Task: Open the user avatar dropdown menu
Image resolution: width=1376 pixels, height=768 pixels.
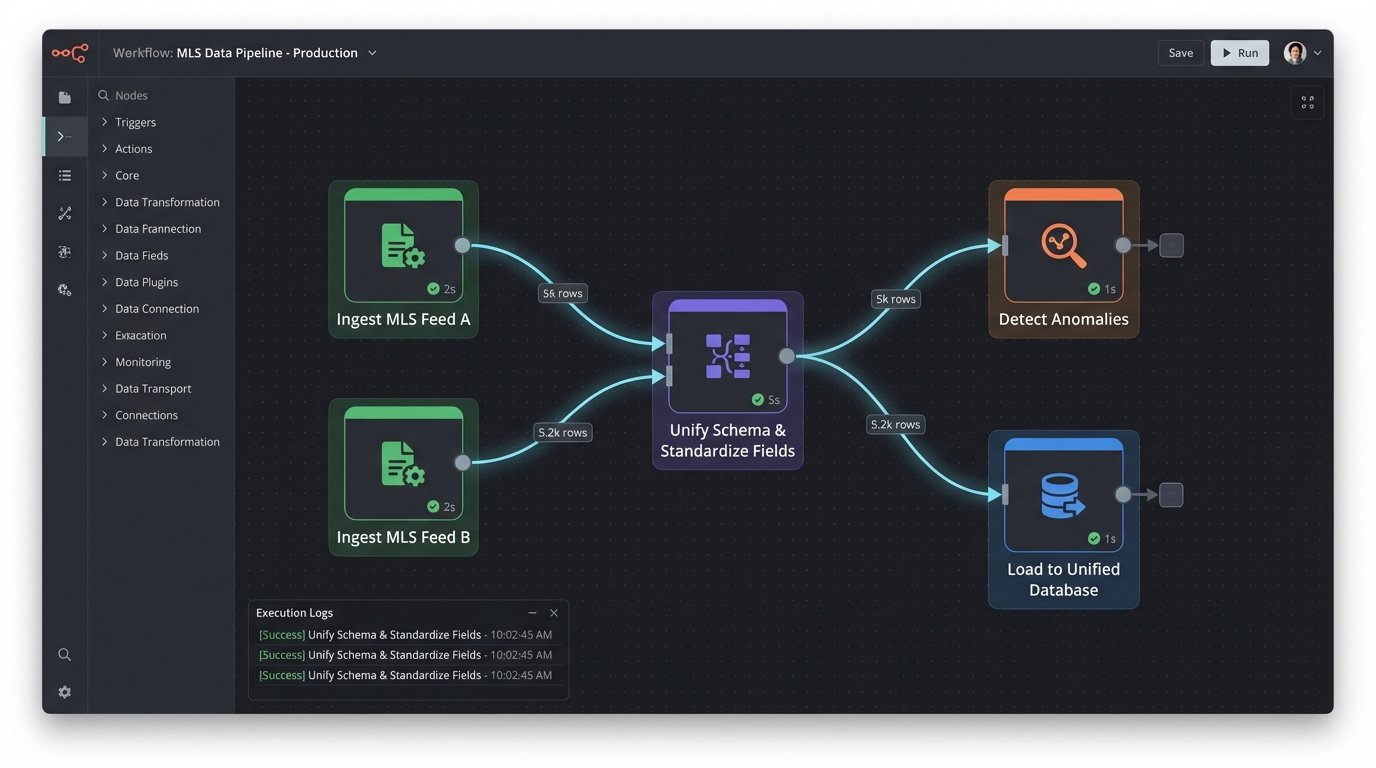Action: tap(1318, 53)
